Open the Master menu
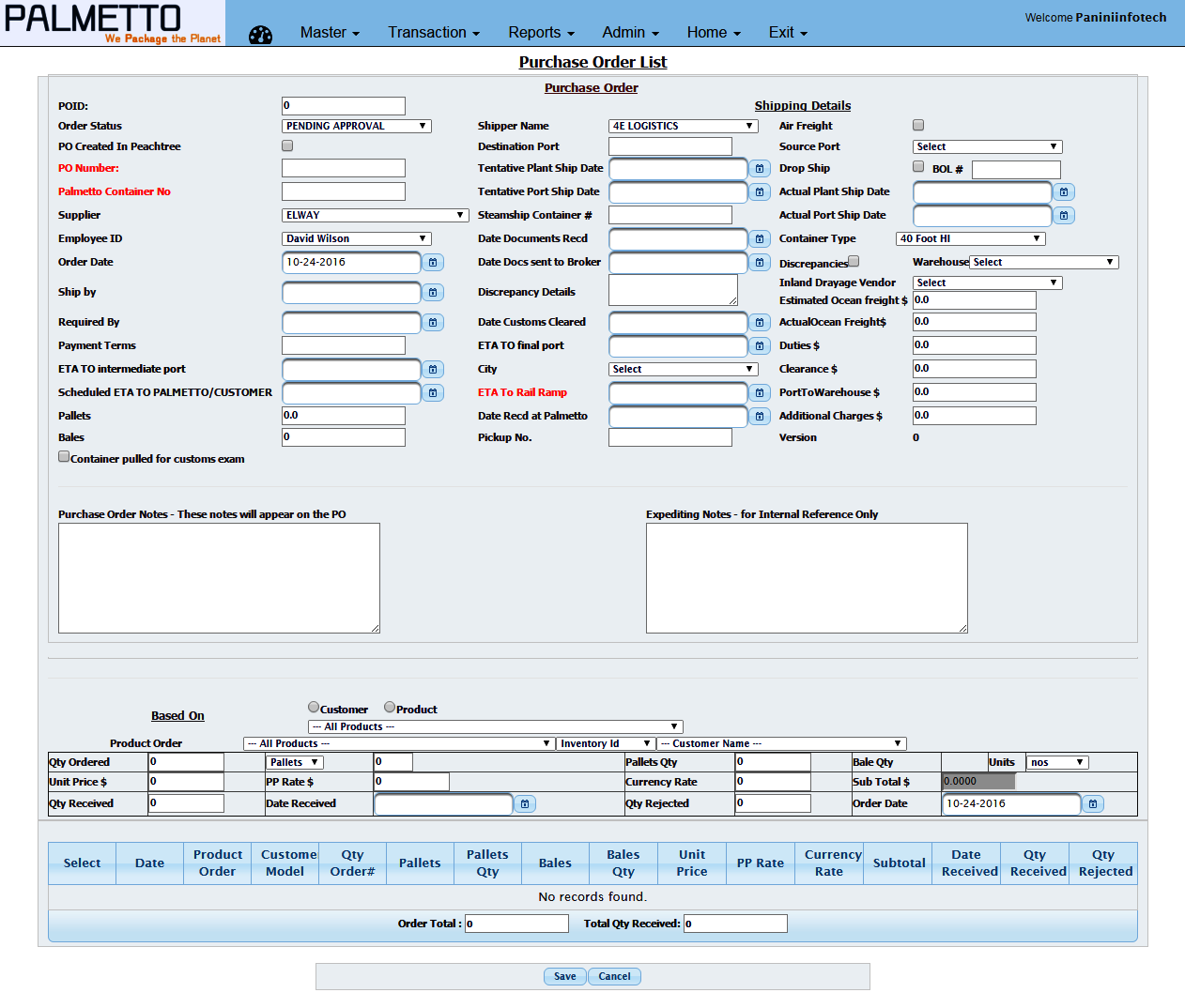 pyautogui.click(x=330, y=32)
